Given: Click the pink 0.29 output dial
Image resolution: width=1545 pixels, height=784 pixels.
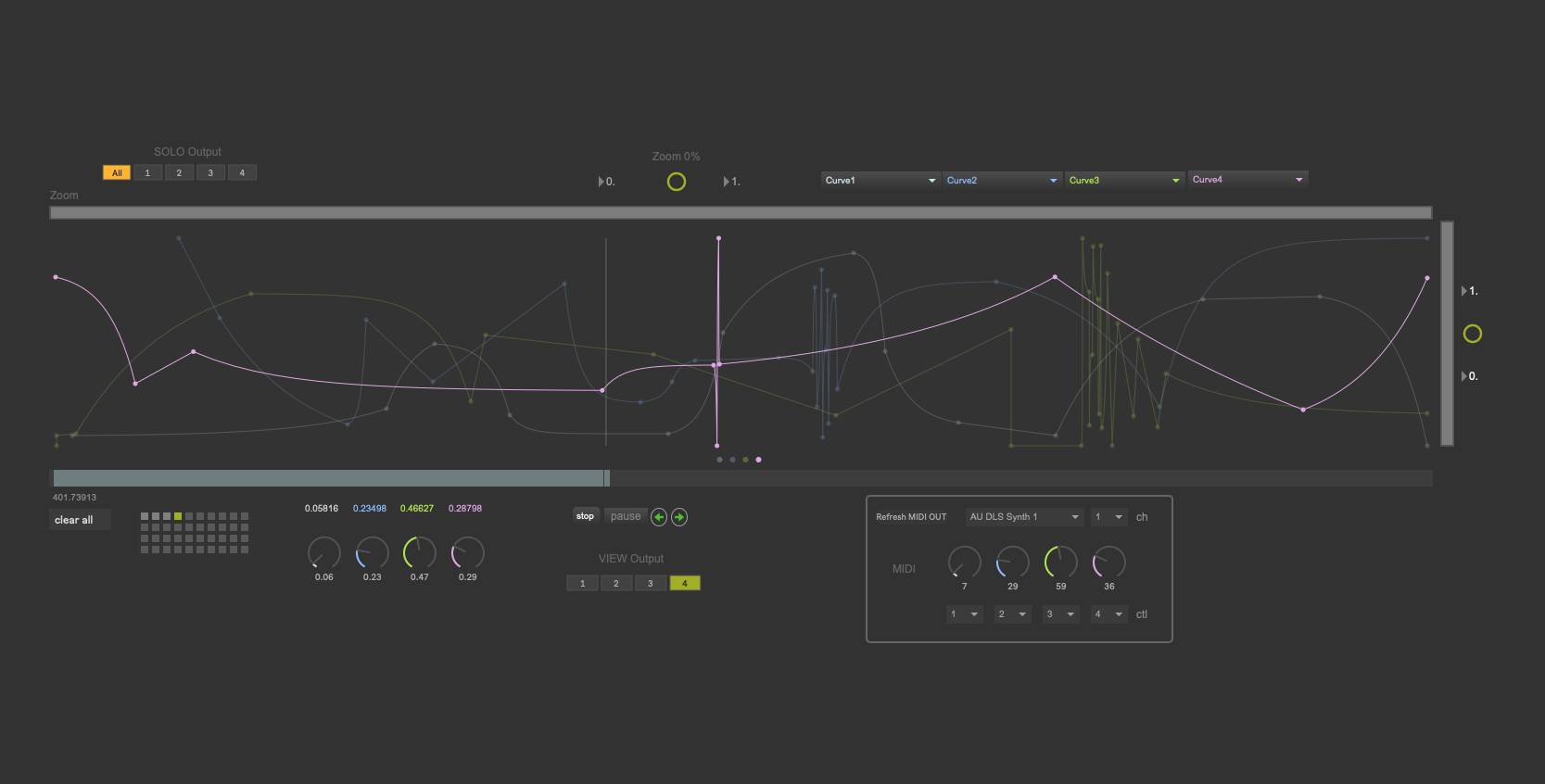Looking at the screenshot, I should [467, 553].
